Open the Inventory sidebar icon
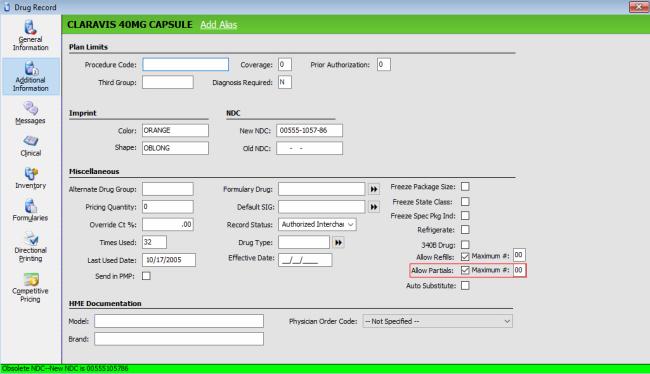Screen dimensions: 650x374 30,173
